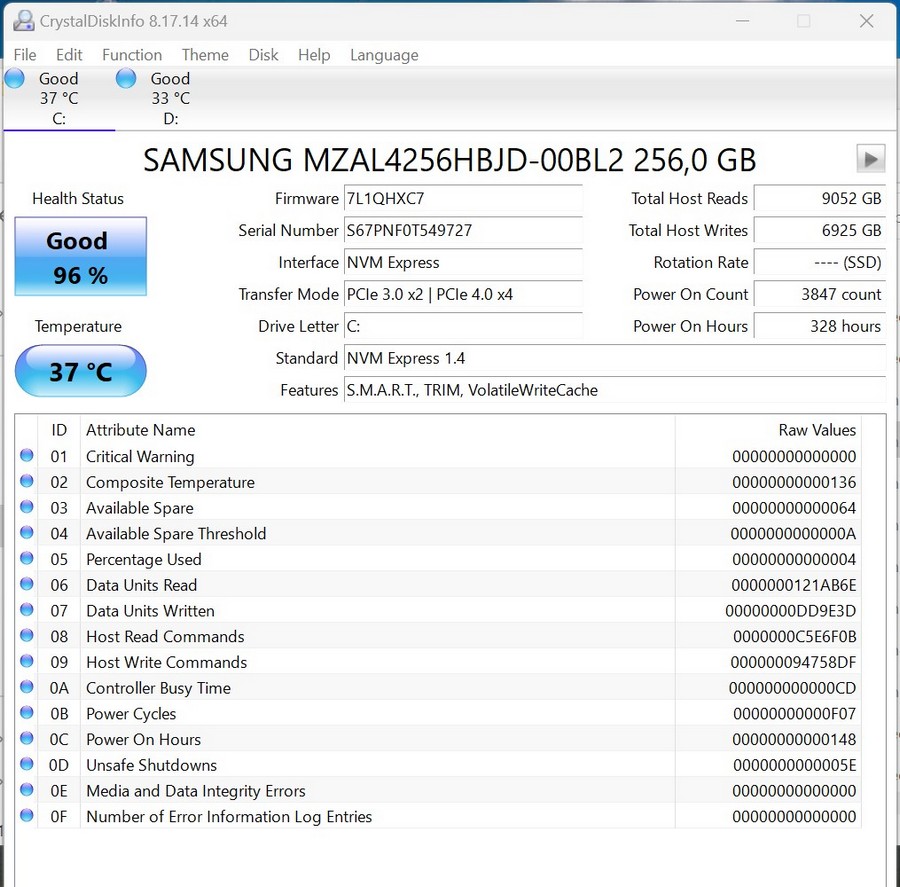The width and height of the screenshot is (900, 887).
Task: Click status dot for Host Write Commands row
Action: coord(26,661)
